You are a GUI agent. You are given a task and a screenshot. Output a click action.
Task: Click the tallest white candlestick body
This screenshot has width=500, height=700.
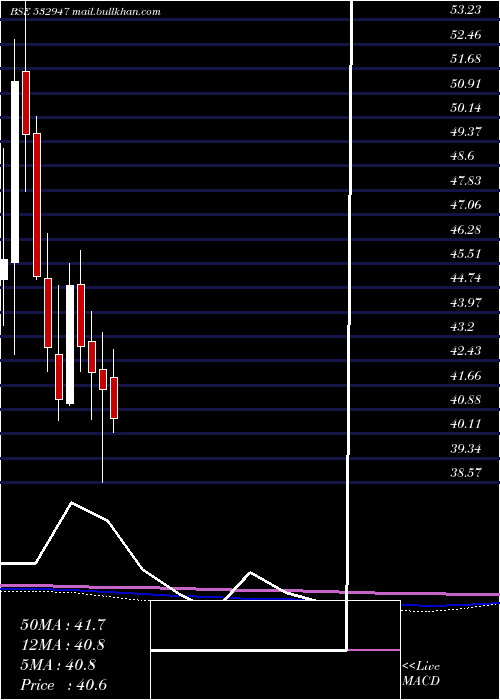point(15,172)
